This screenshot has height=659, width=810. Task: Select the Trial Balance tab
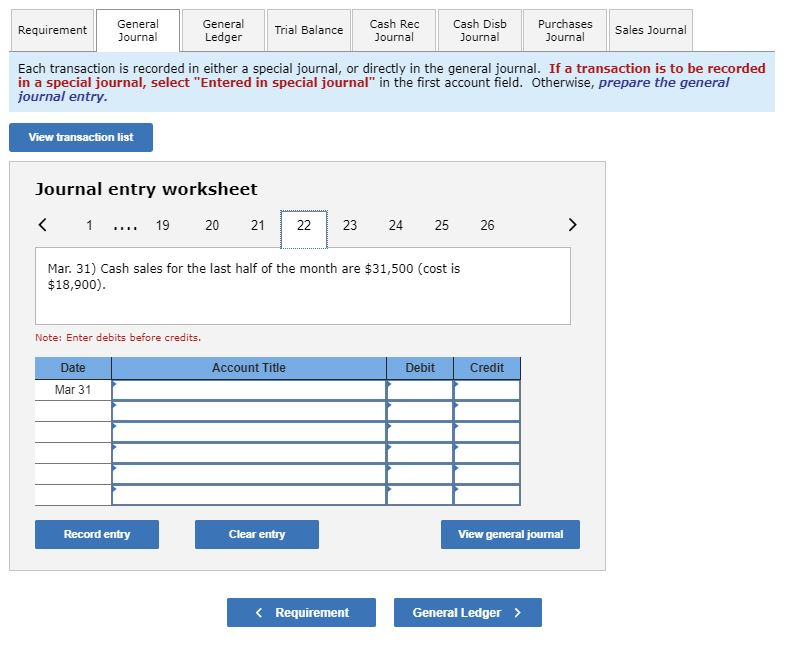[308, 30]
